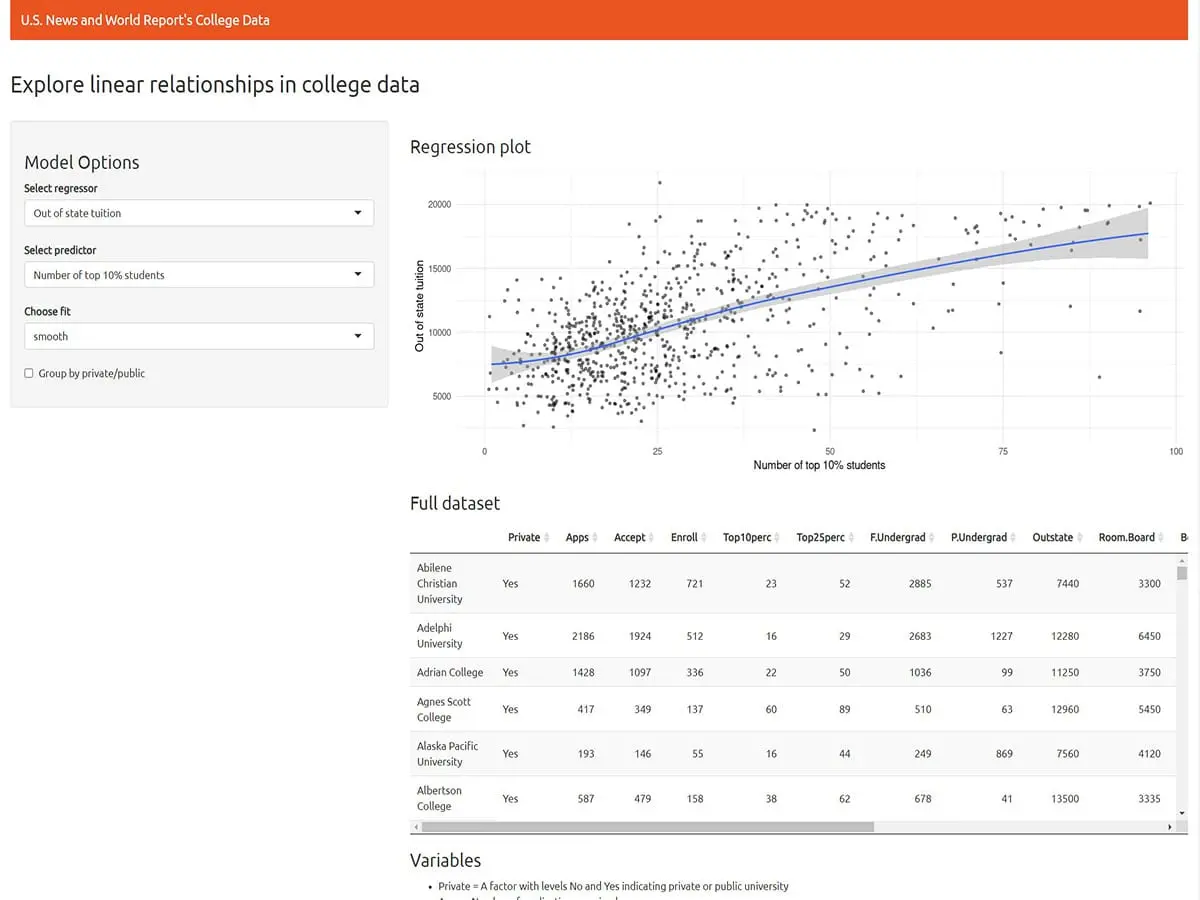The height and width of the screenshot is (900, 1200).
Task: Click the Outstate column header
Action: click(x=1052, y=538)
